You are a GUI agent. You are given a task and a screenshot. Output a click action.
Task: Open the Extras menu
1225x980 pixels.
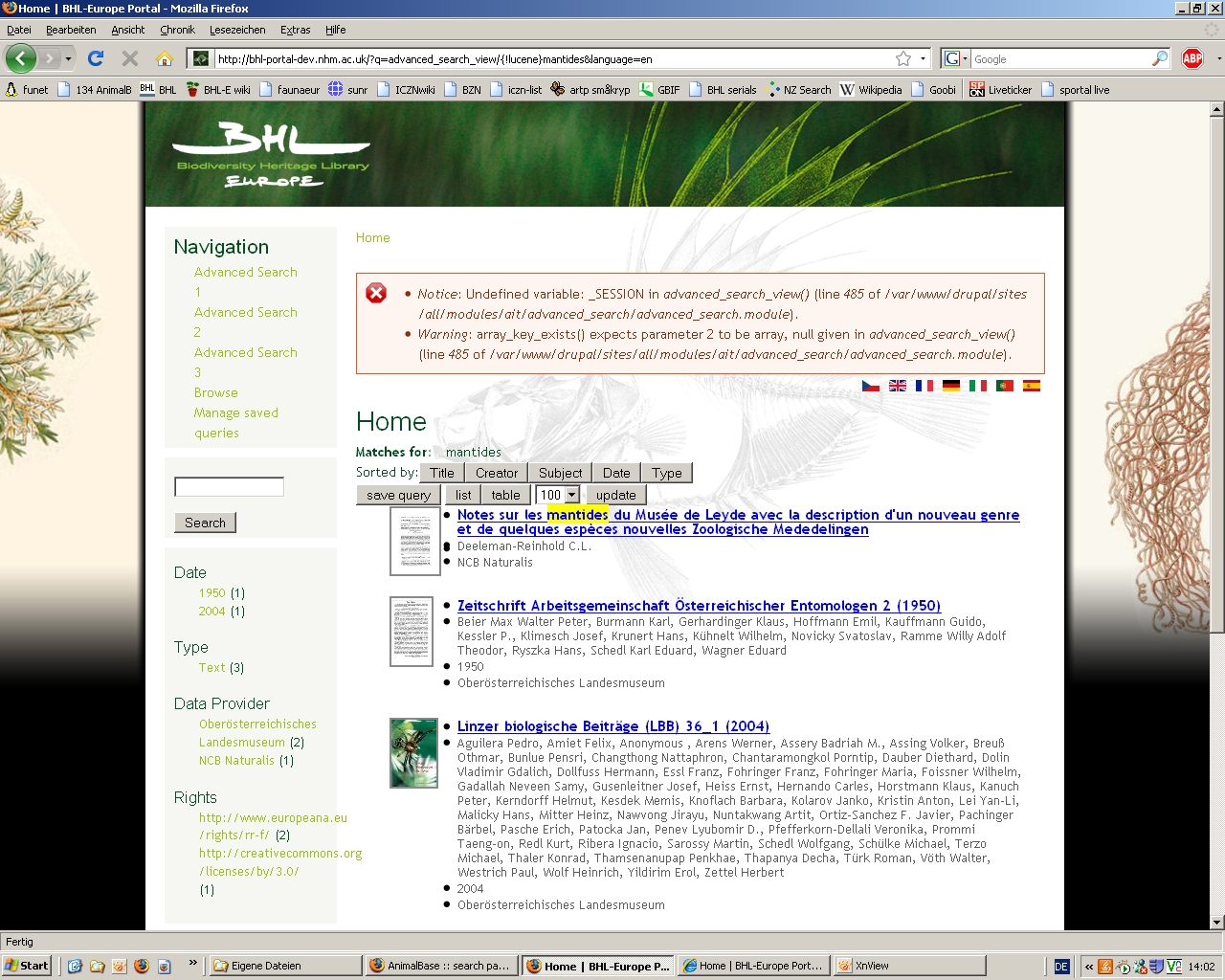295,30
